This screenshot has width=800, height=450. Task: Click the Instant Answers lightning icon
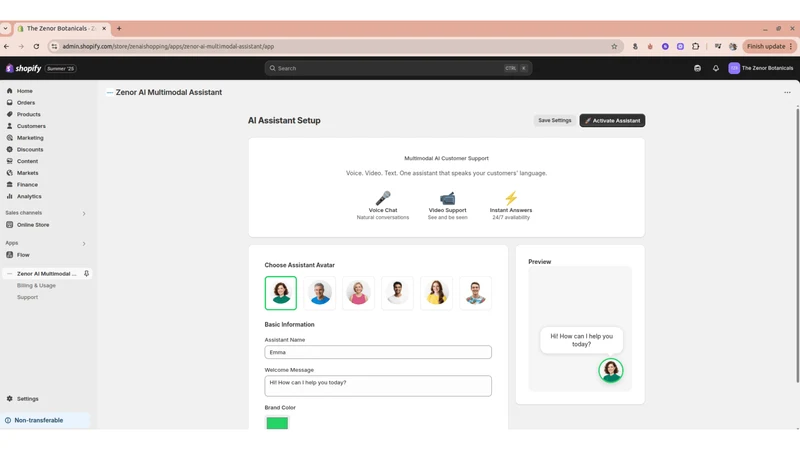[511, 198]
